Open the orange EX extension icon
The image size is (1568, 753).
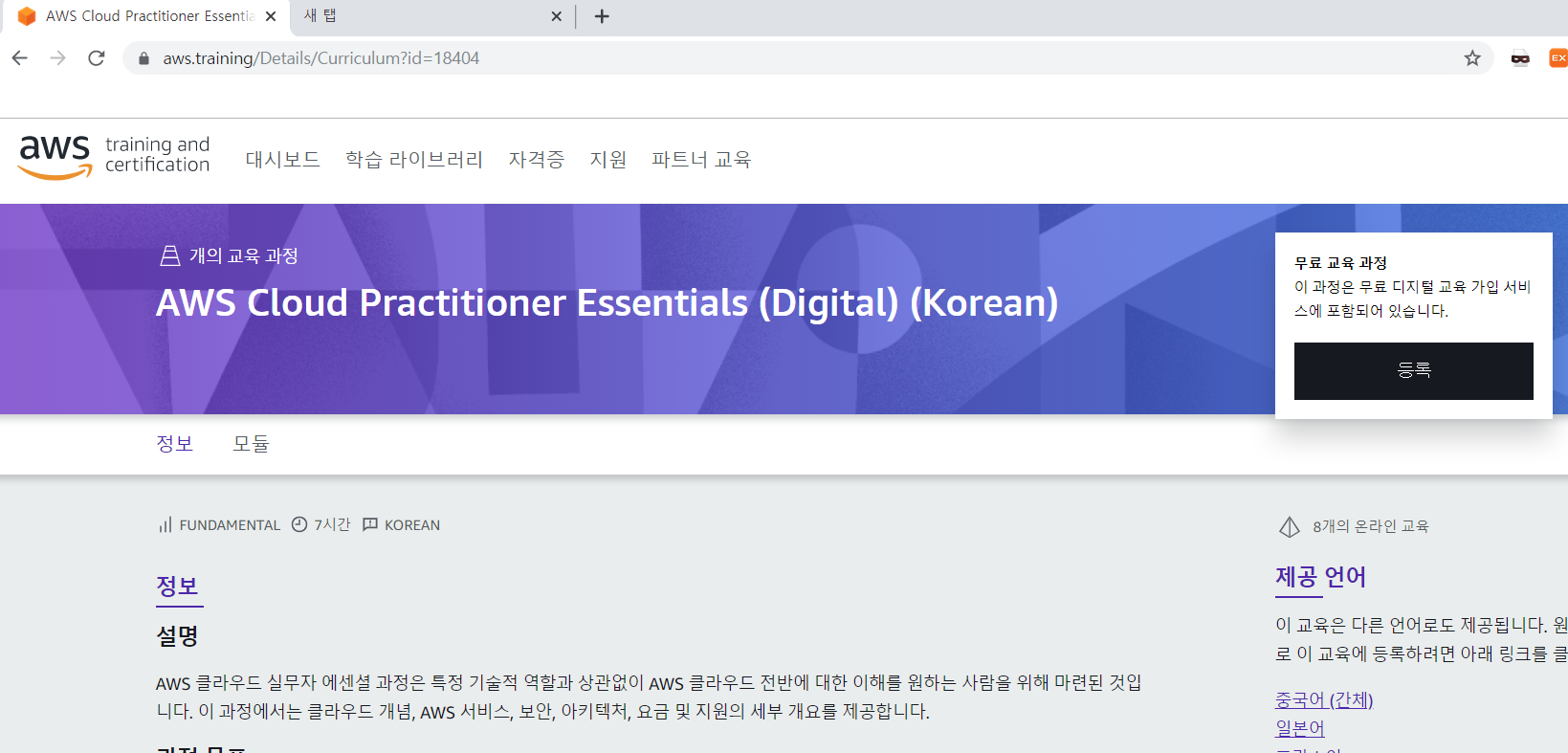(1558, 58)
